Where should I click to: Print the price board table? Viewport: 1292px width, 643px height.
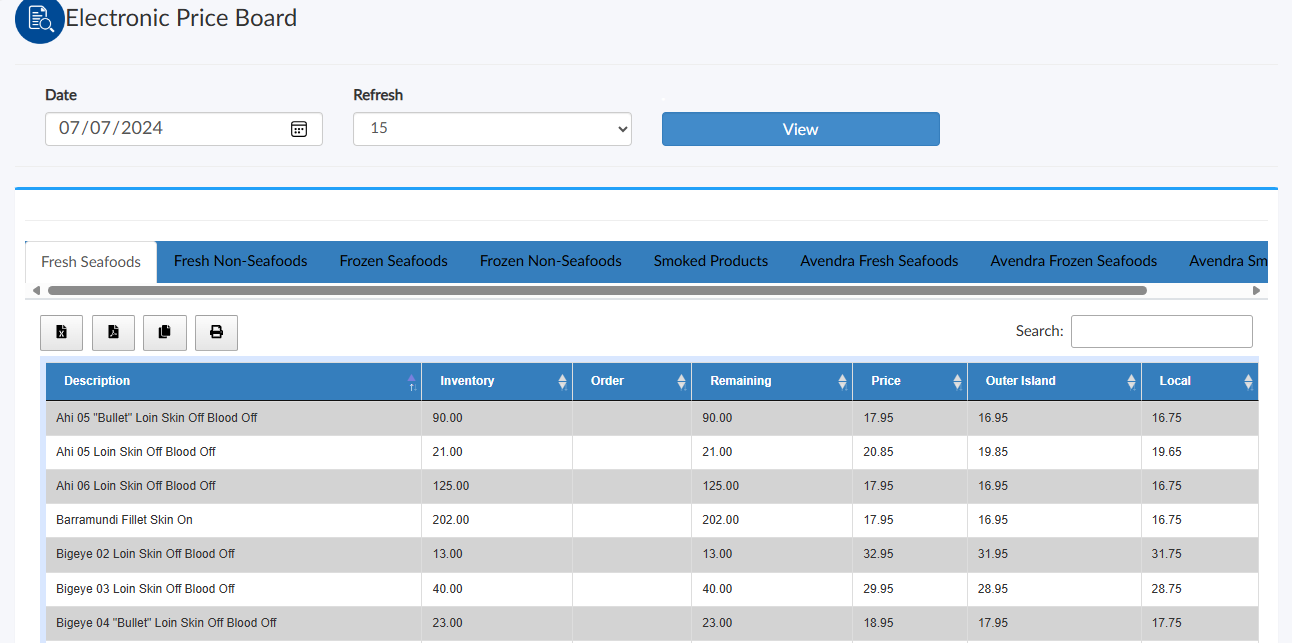[216, 332]
